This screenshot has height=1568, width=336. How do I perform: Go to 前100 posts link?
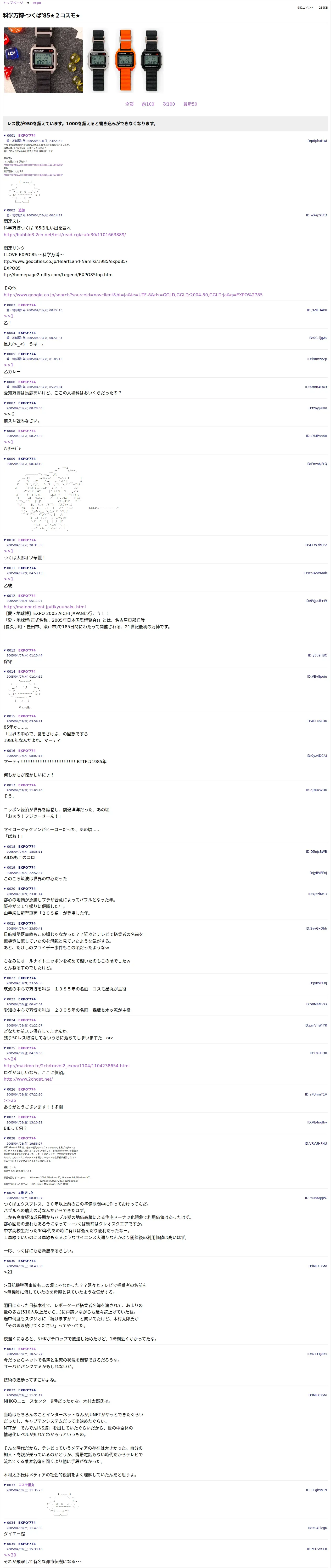[x=148, y=104]
